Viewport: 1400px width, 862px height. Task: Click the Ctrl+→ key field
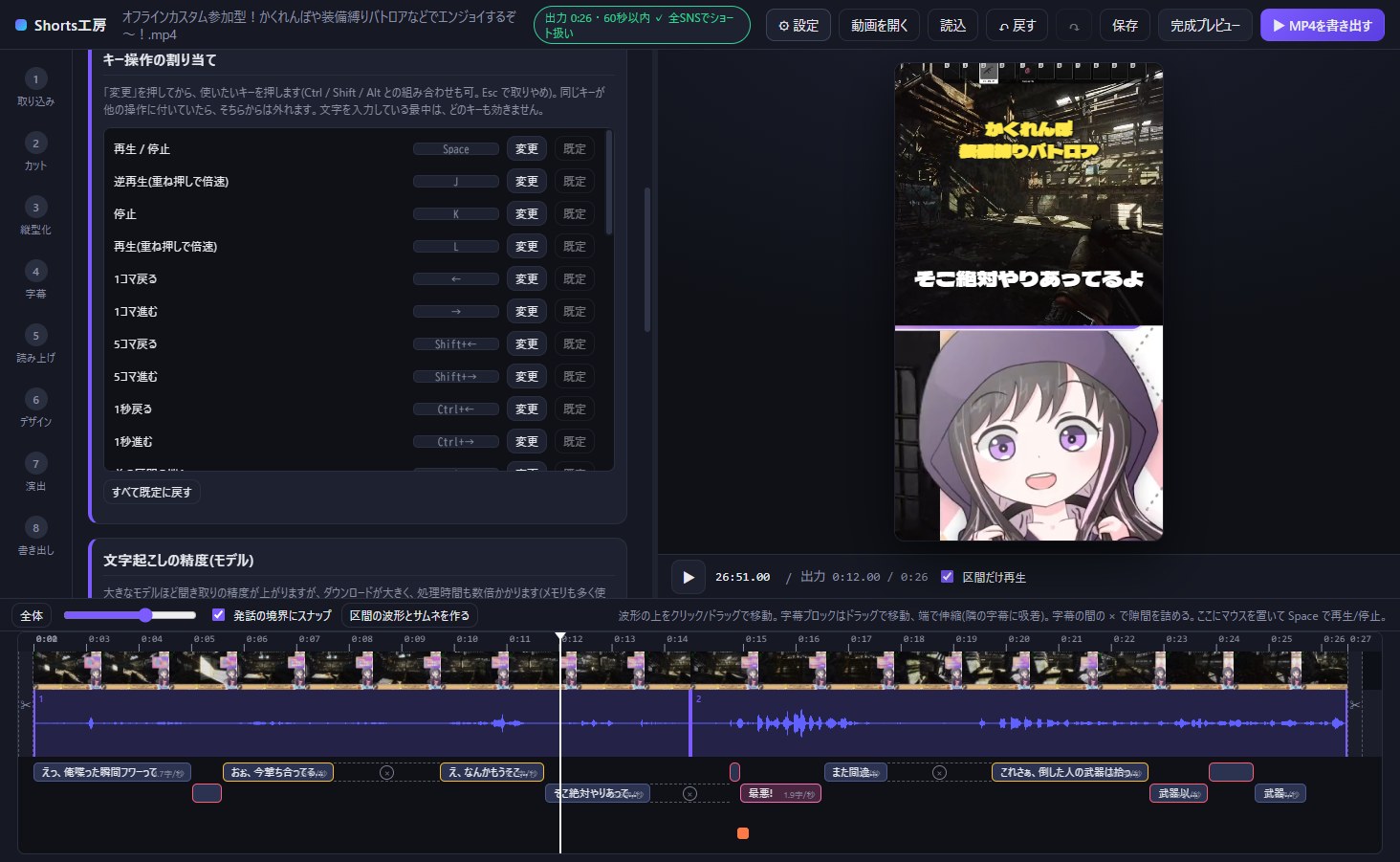[456, 442]
